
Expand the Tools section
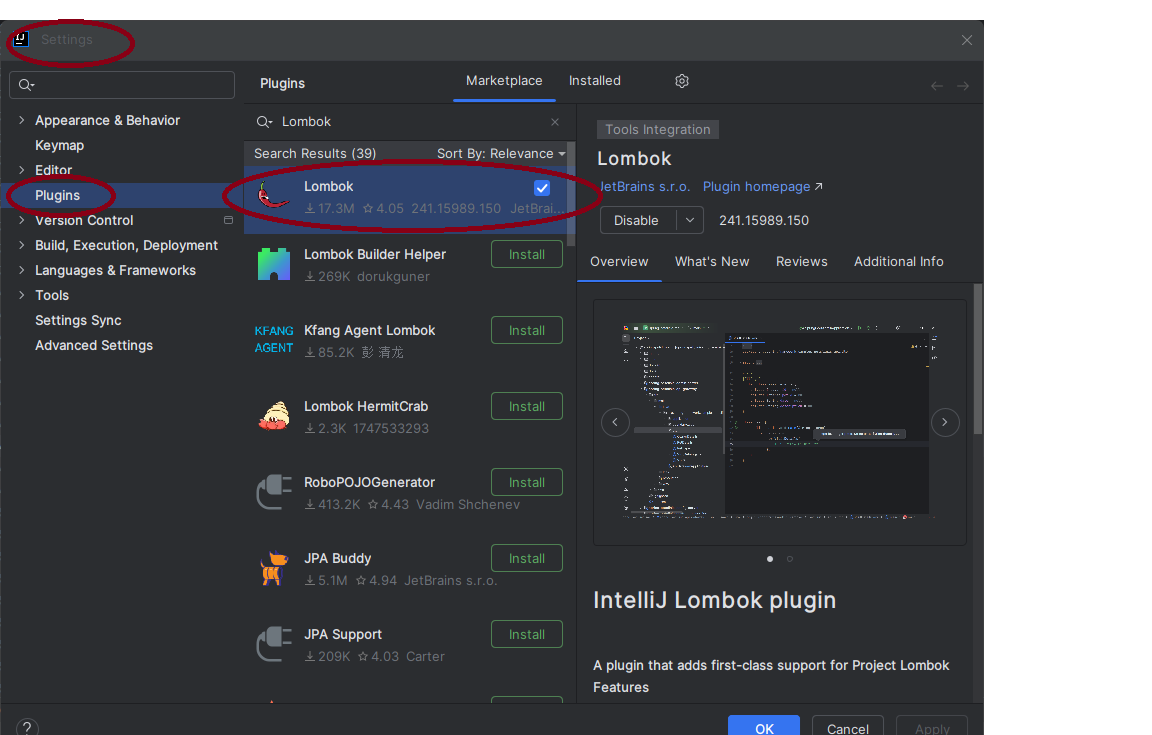(x=21, y=295)
